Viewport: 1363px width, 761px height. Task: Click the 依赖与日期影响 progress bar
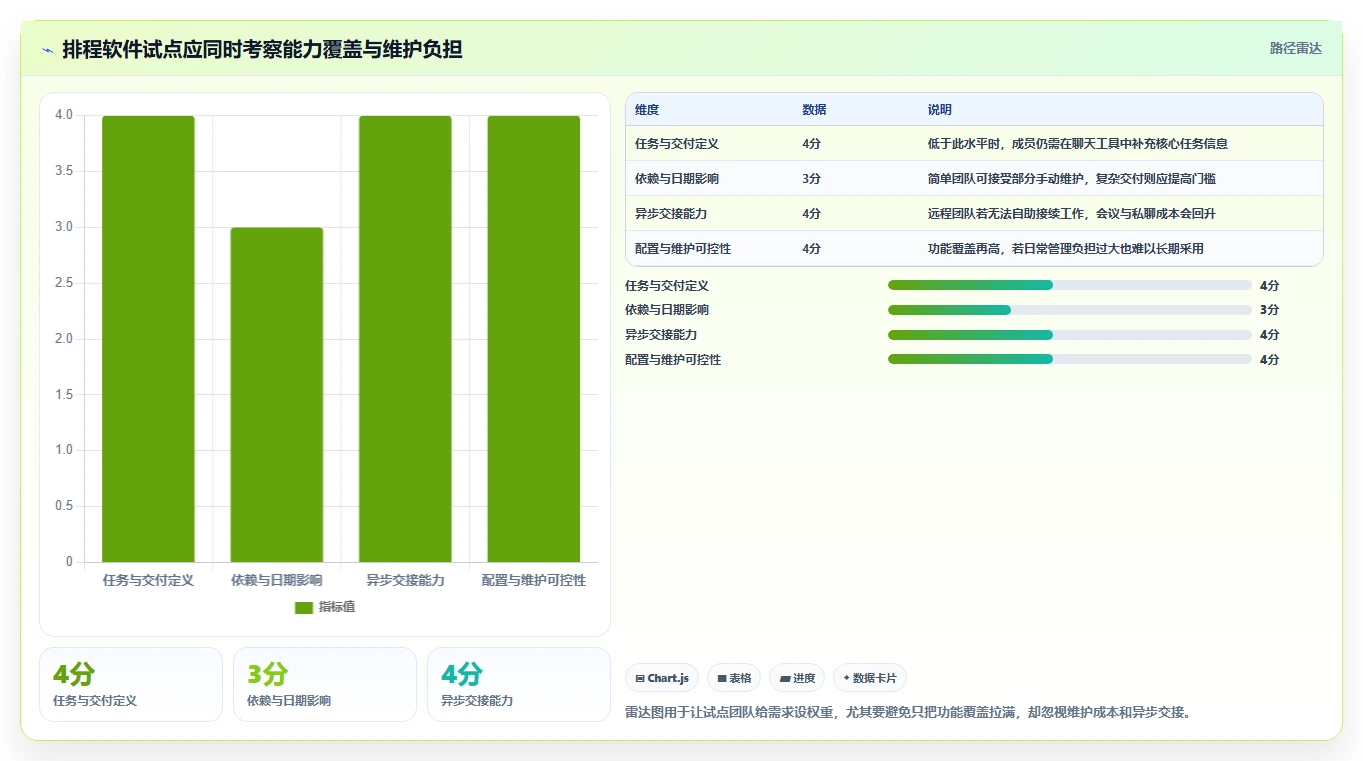[1070, 310]
